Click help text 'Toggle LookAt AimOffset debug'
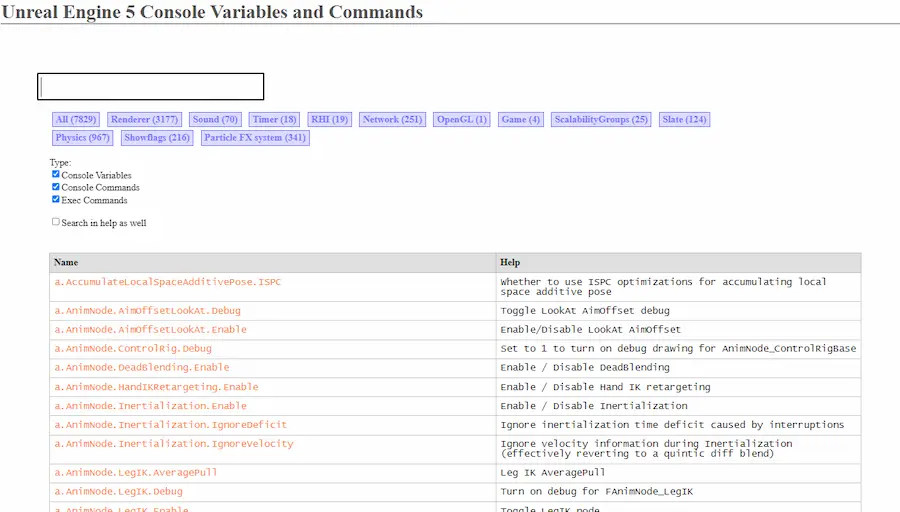The image size is (900, 512). (x=585, y=311)
